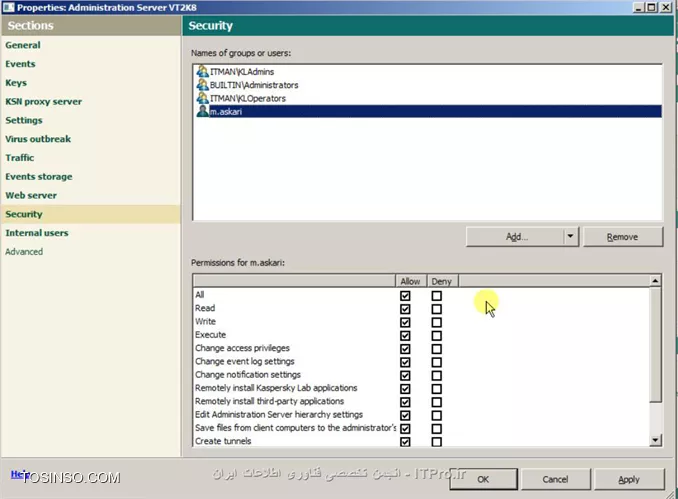The width and height of the screenshot is (678, 499).
Task: Click the Allow column header
Action: tap(411, 281)
